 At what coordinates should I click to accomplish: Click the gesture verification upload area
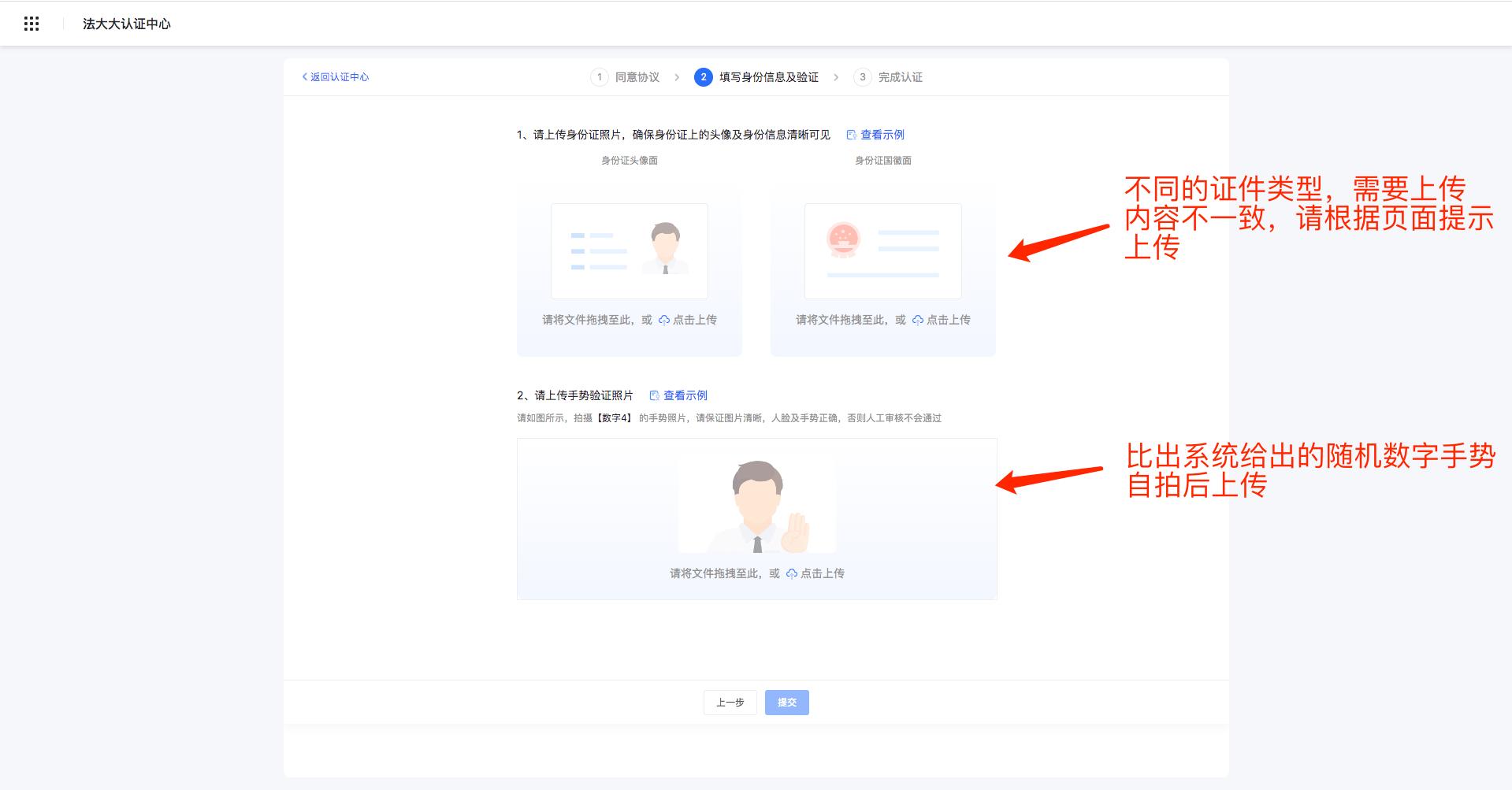click(756, 518)
